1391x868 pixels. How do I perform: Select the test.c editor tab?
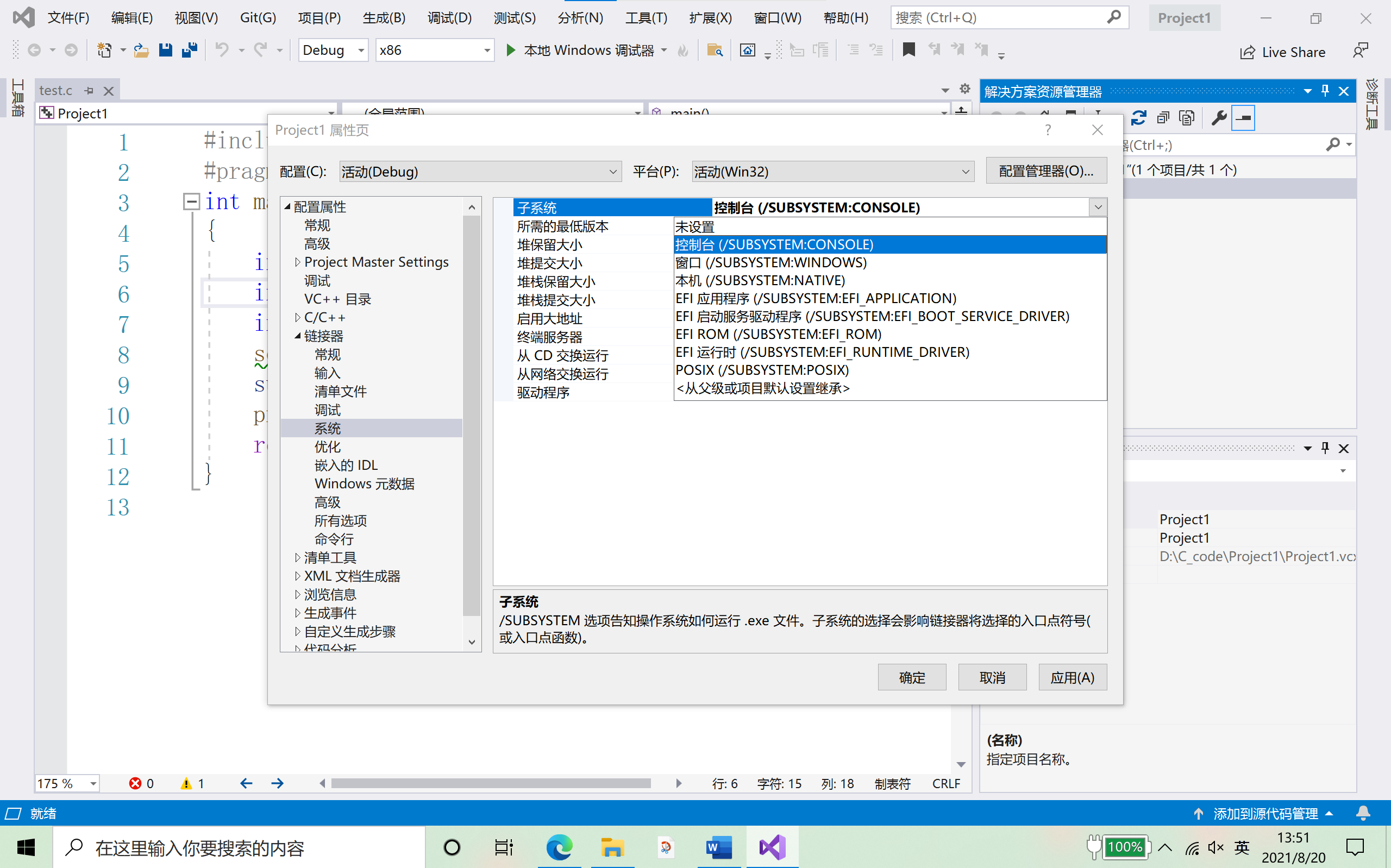tap(55, 90)
